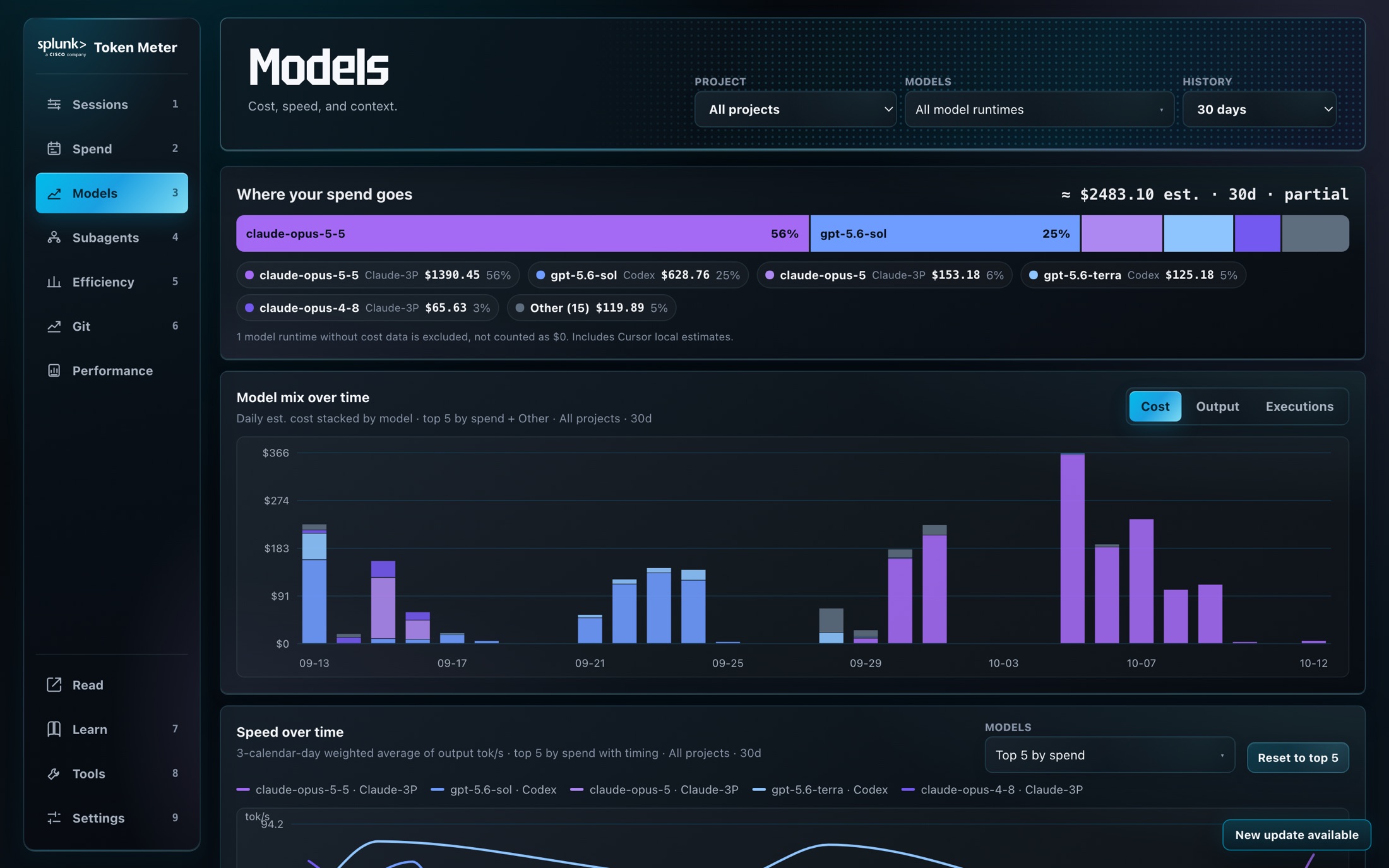Screen dimensions: 1389x868
Task: Click the Learn book icon
Action: tap(54, 729)
